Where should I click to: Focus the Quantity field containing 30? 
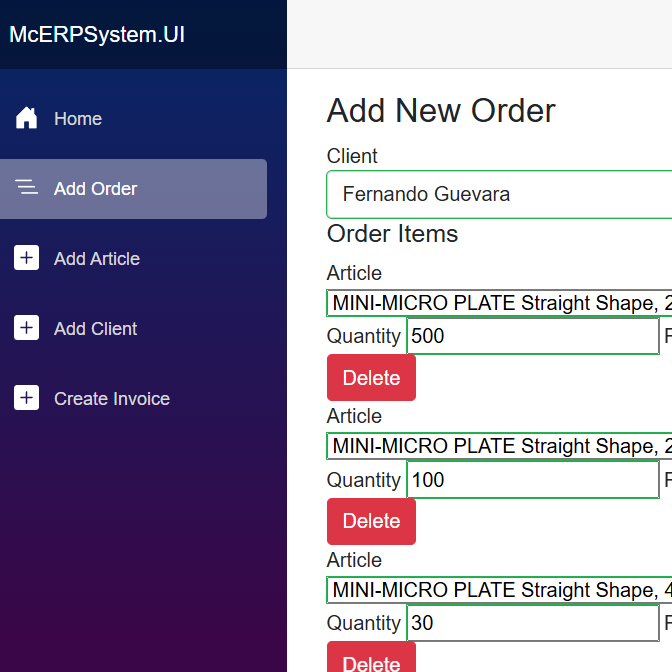[x=532, y=623]
